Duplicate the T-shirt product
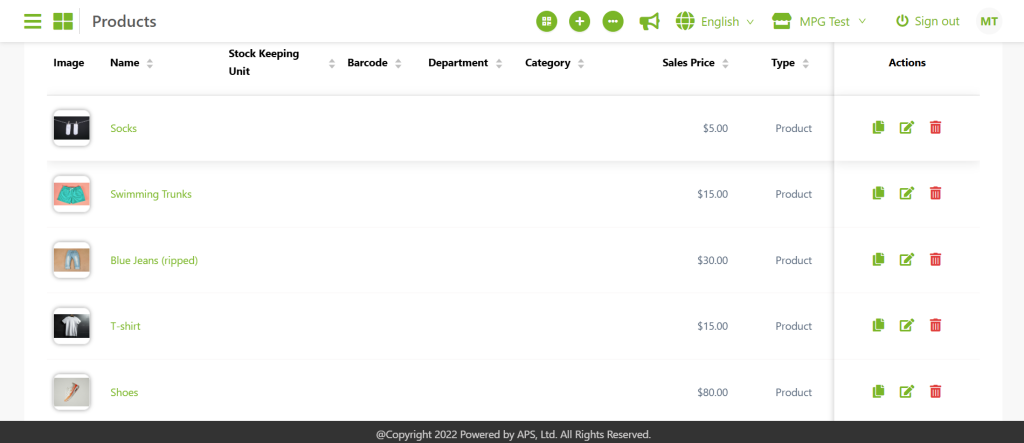This screenshot has height=443, width=1024. pos(878,325)
